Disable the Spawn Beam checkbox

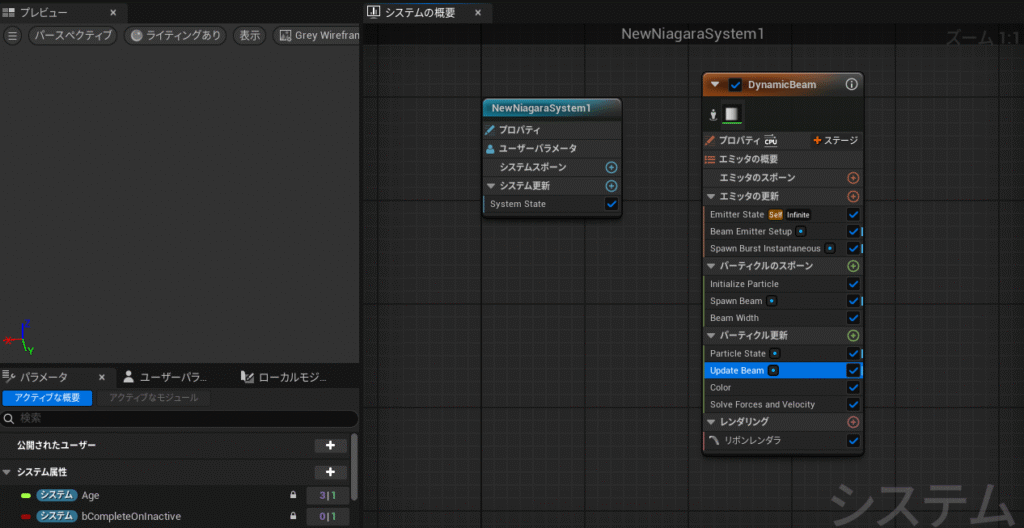click(x=853, y=301)
